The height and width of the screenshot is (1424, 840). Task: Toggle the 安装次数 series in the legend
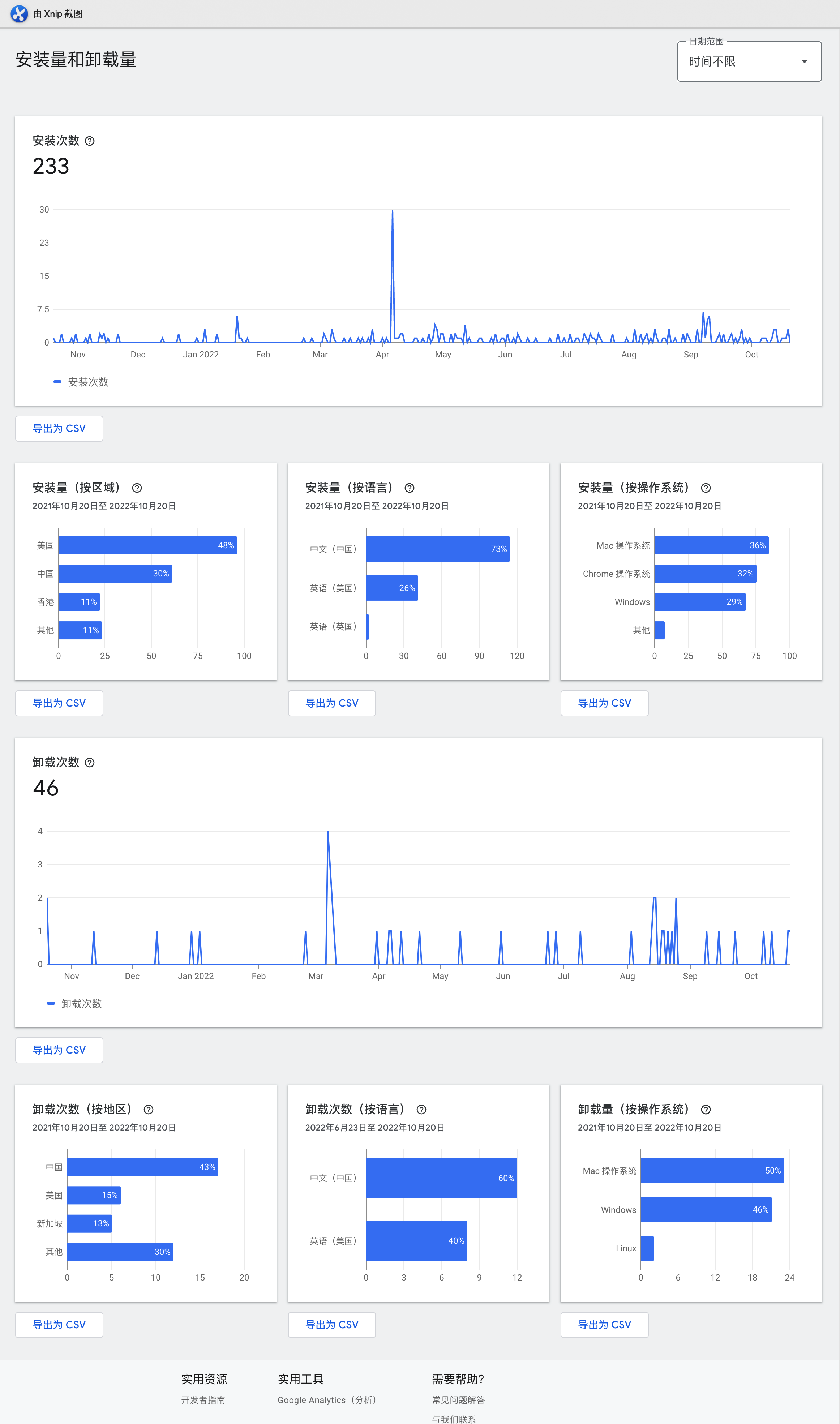click(x=80, y=382)
